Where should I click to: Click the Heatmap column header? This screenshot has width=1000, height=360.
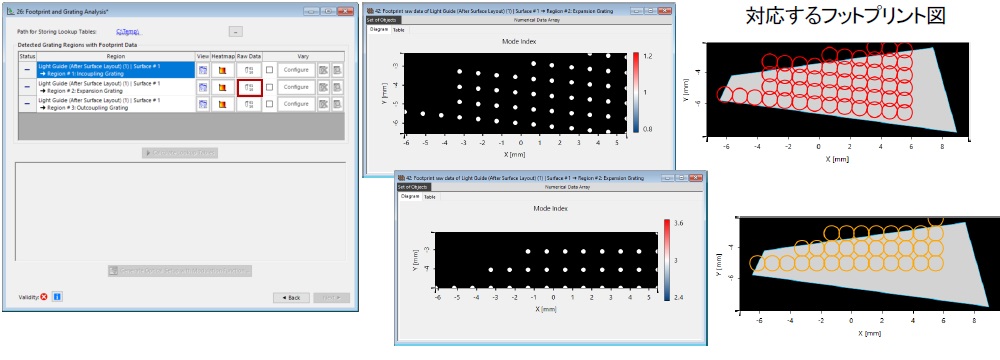pos(223,56)
